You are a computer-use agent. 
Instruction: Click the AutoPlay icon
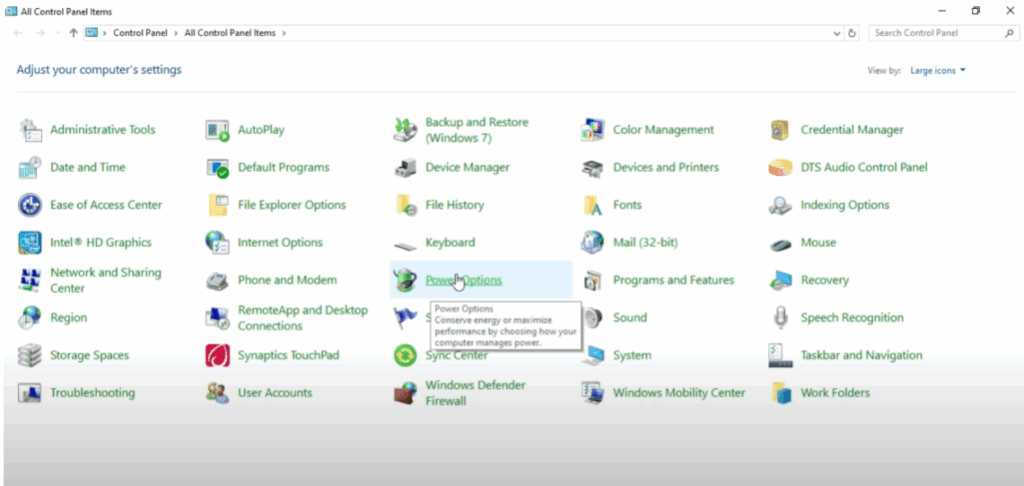217,130
